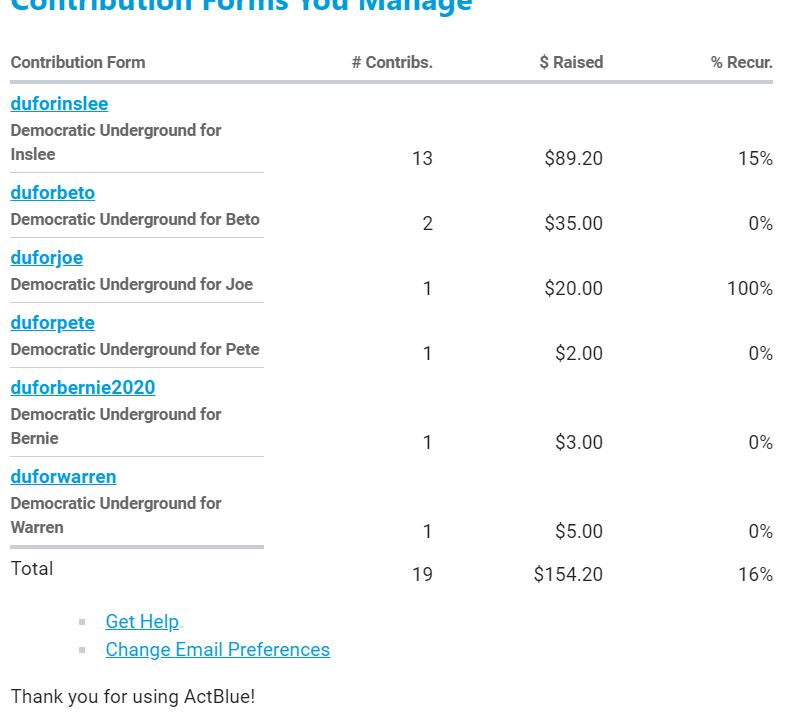Click the 'Thank you for using ActBlue!' text
The height and width of the screenshot is (716, 785).
[133, 697]
